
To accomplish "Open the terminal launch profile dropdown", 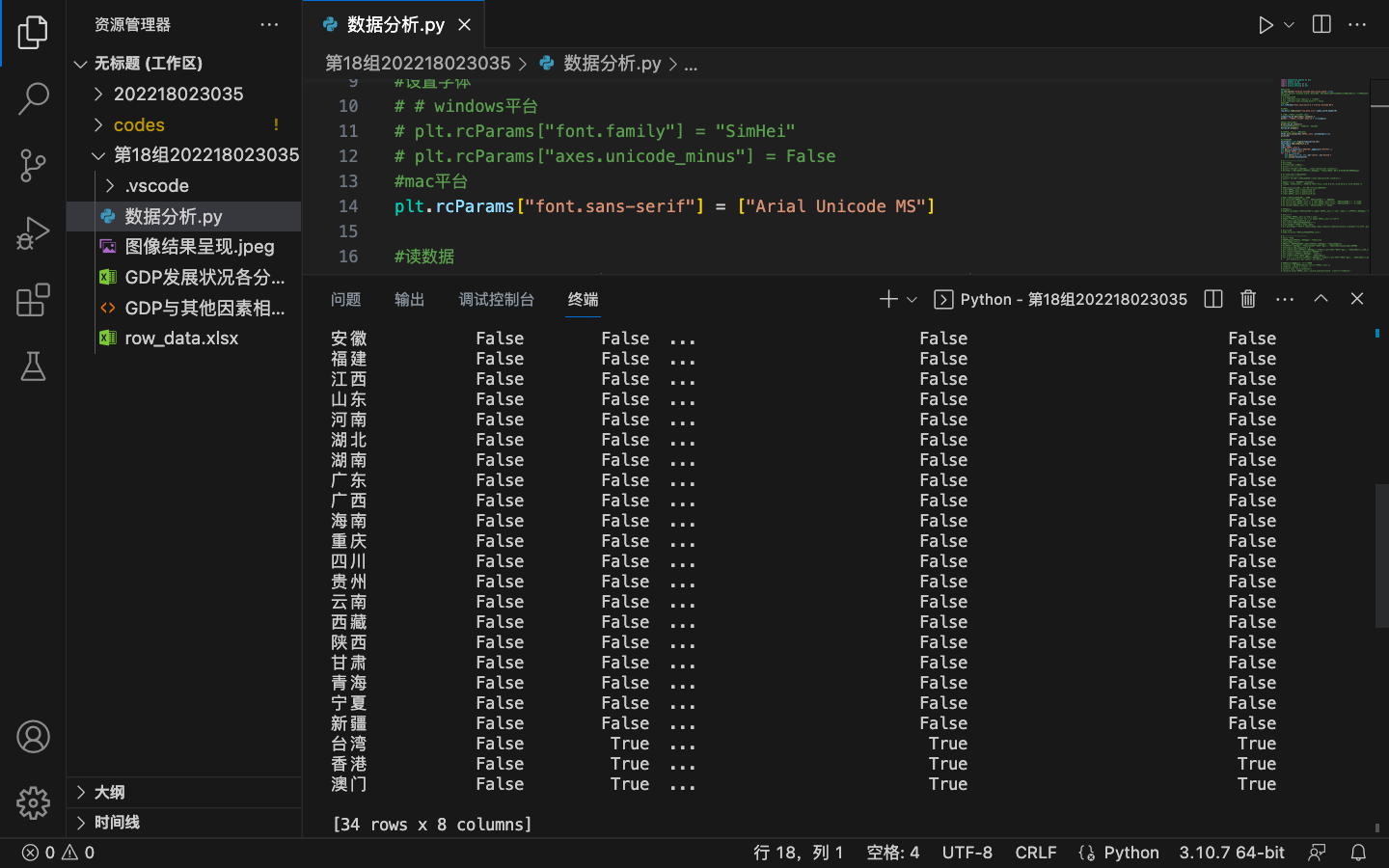I will 911,299.
